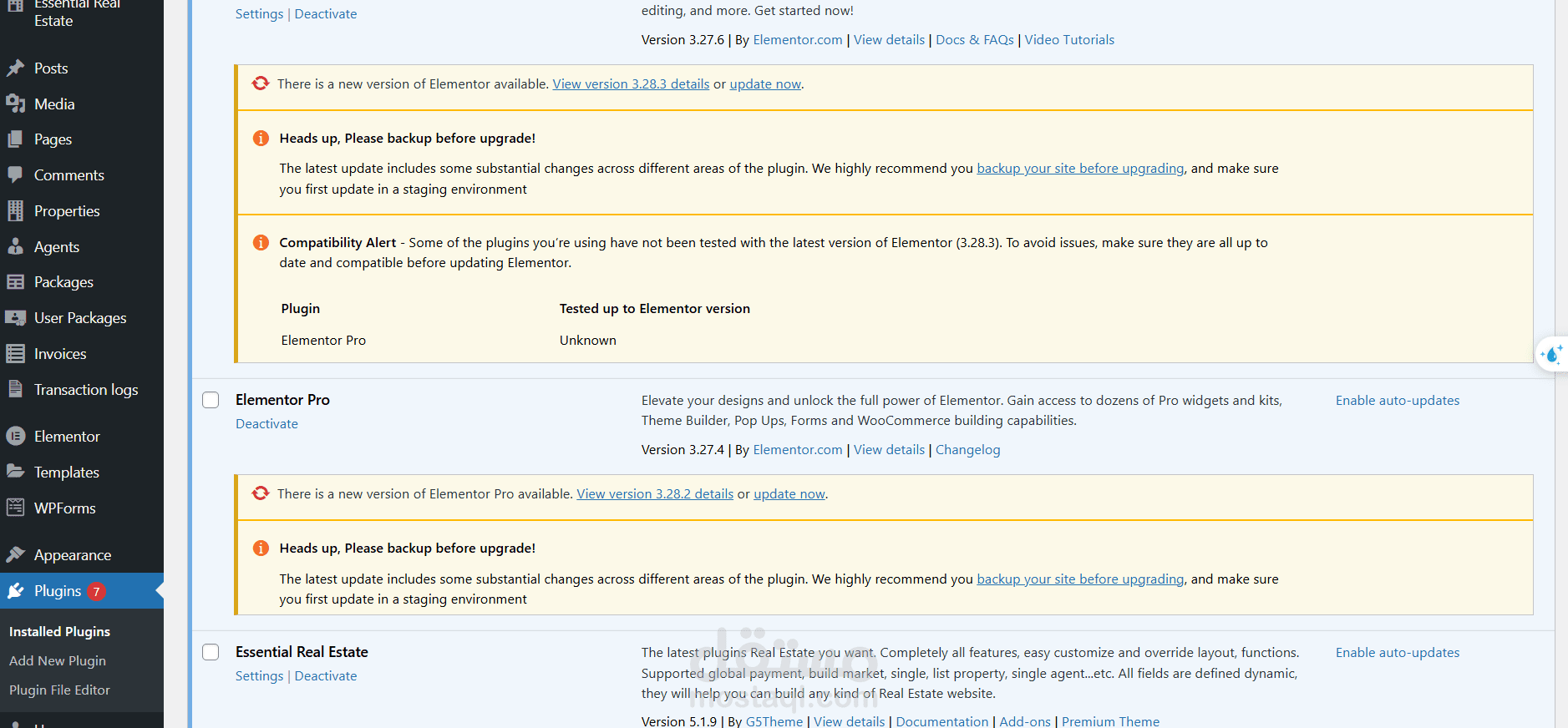Viewport: 1568px width, 728px height.
Task: Click the User Packages icon
Action: [15, 318]
